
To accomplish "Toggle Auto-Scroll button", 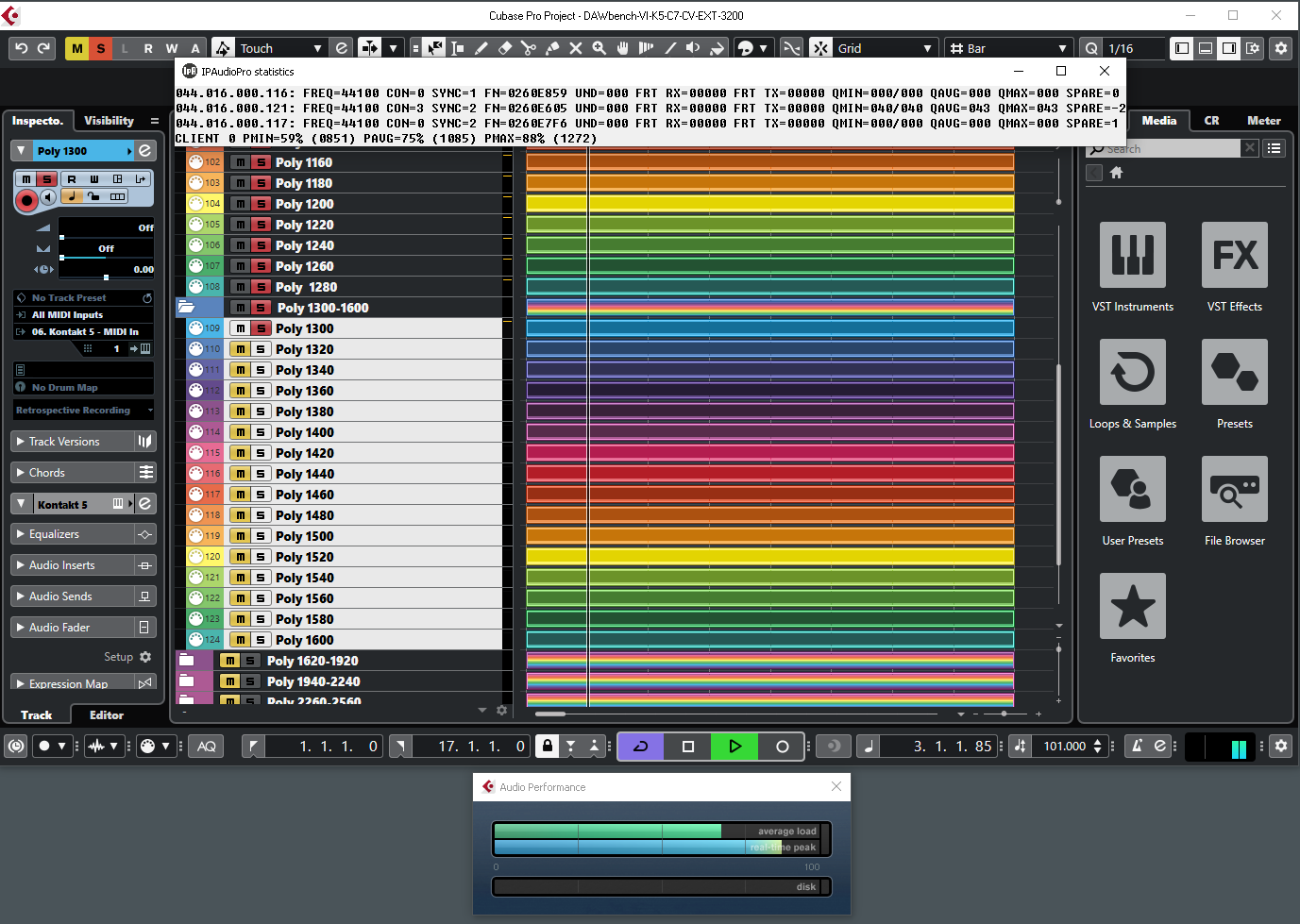I will click(x=369, y=48).
